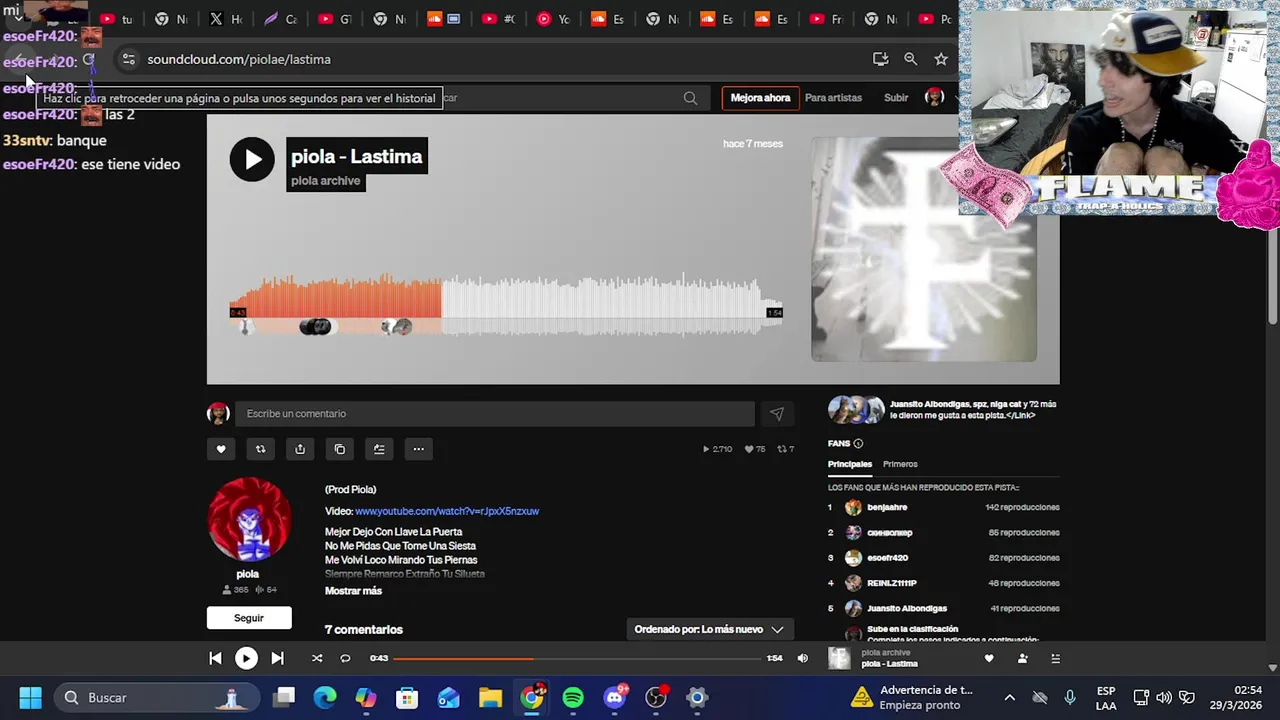This screenshot has height=720, width=1280.
Task: Like the current track in bottom player
Action: [x=989, y=658]
